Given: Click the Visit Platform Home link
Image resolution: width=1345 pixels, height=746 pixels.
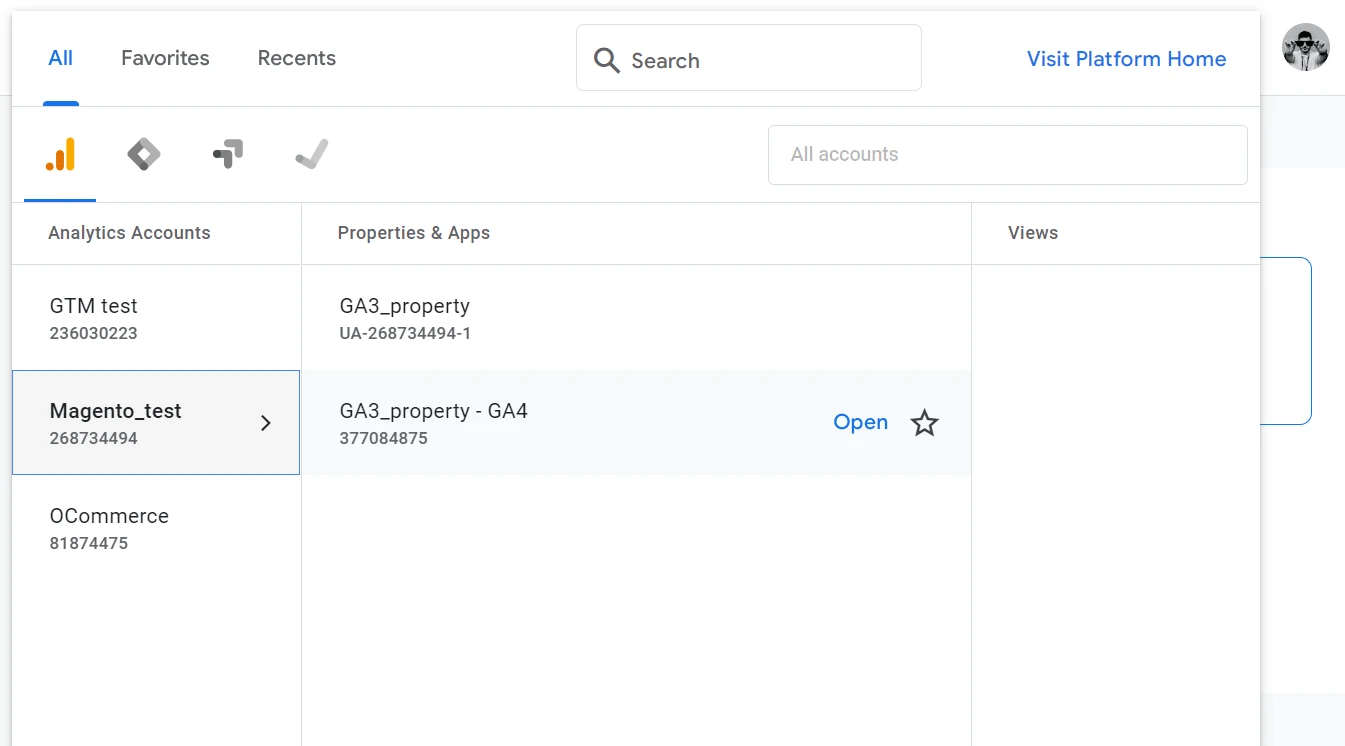Looking at the screenshot, I should click(1126, 59).
